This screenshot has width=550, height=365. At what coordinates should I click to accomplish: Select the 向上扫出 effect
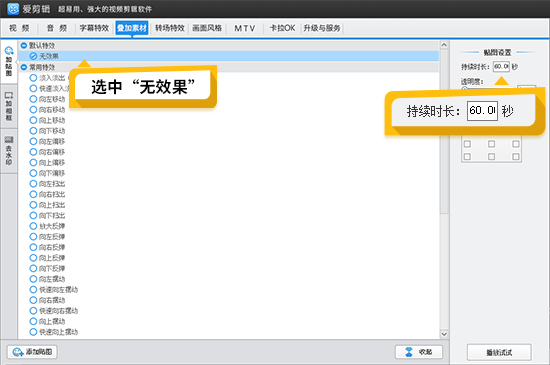point(47,205)
